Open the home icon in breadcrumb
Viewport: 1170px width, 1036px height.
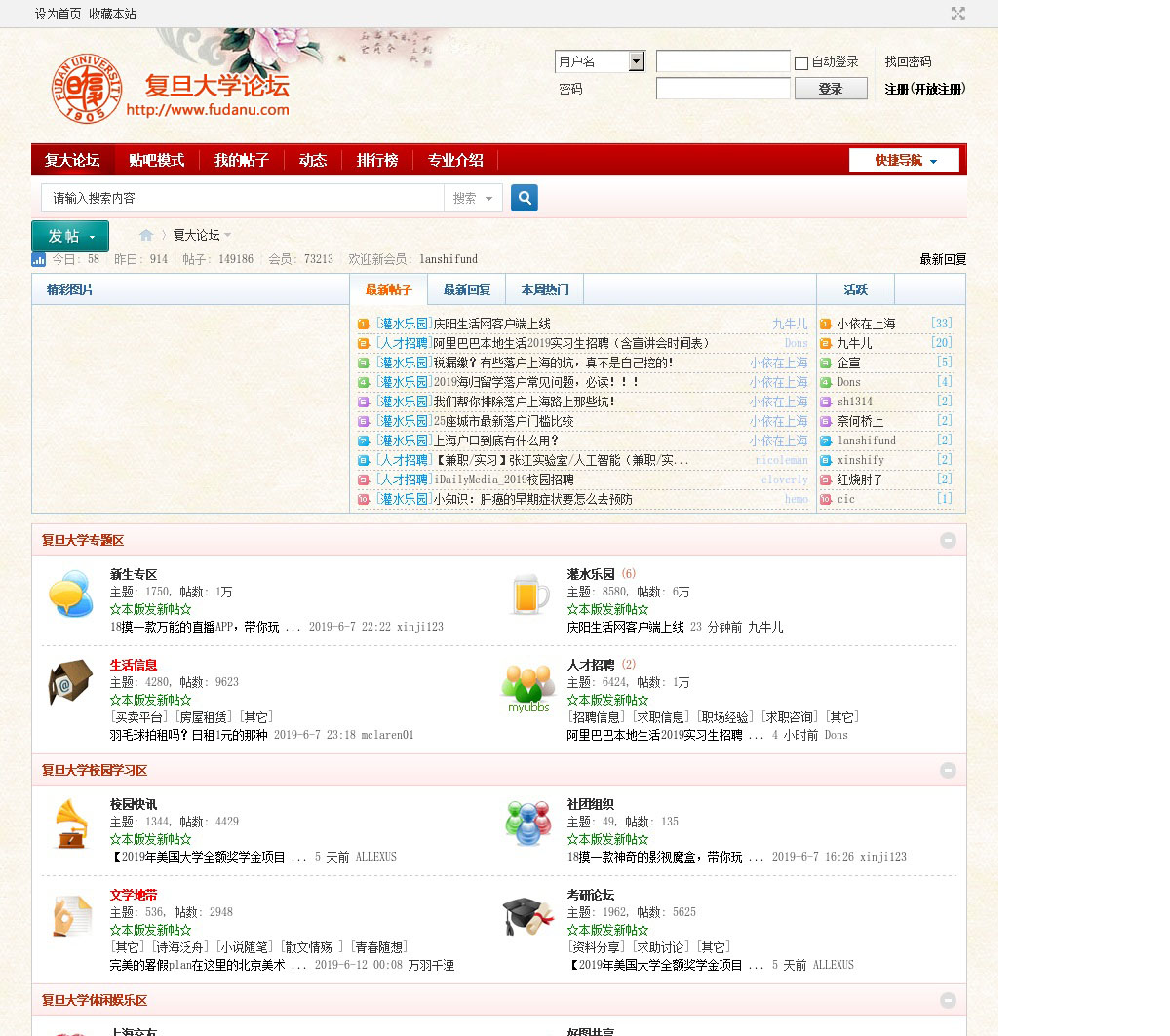pyautogui.click(x=146, y=235)
